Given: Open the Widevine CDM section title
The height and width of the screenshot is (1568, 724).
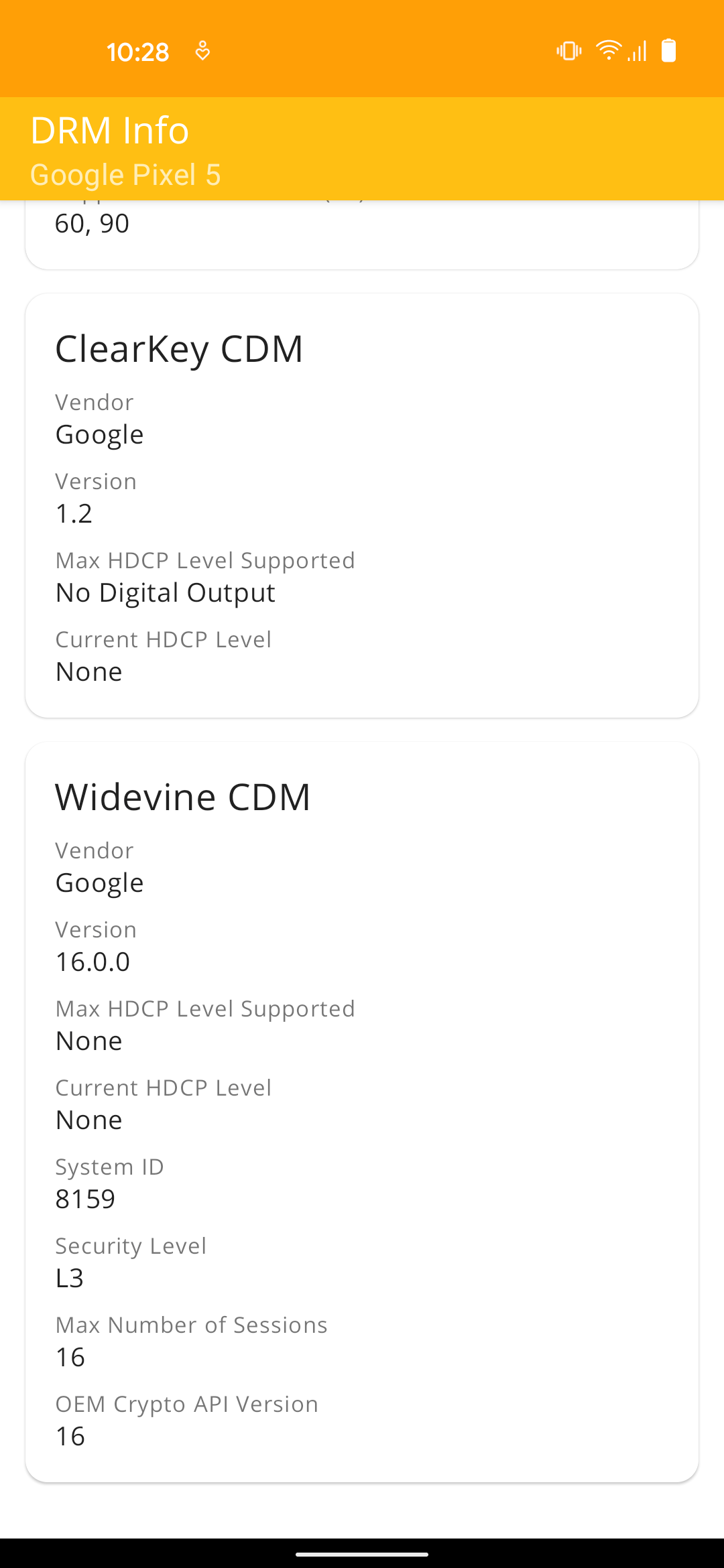Looking at the screenshot, I should pos(182,796).
